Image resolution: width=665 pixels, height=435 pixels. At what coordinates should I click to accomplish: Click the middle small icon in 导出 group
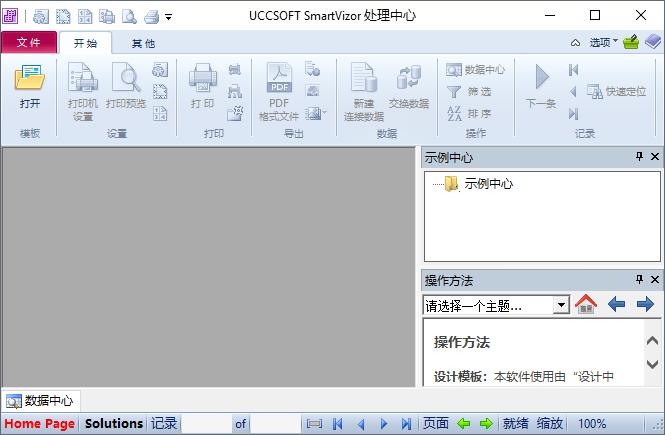[313, 91]
